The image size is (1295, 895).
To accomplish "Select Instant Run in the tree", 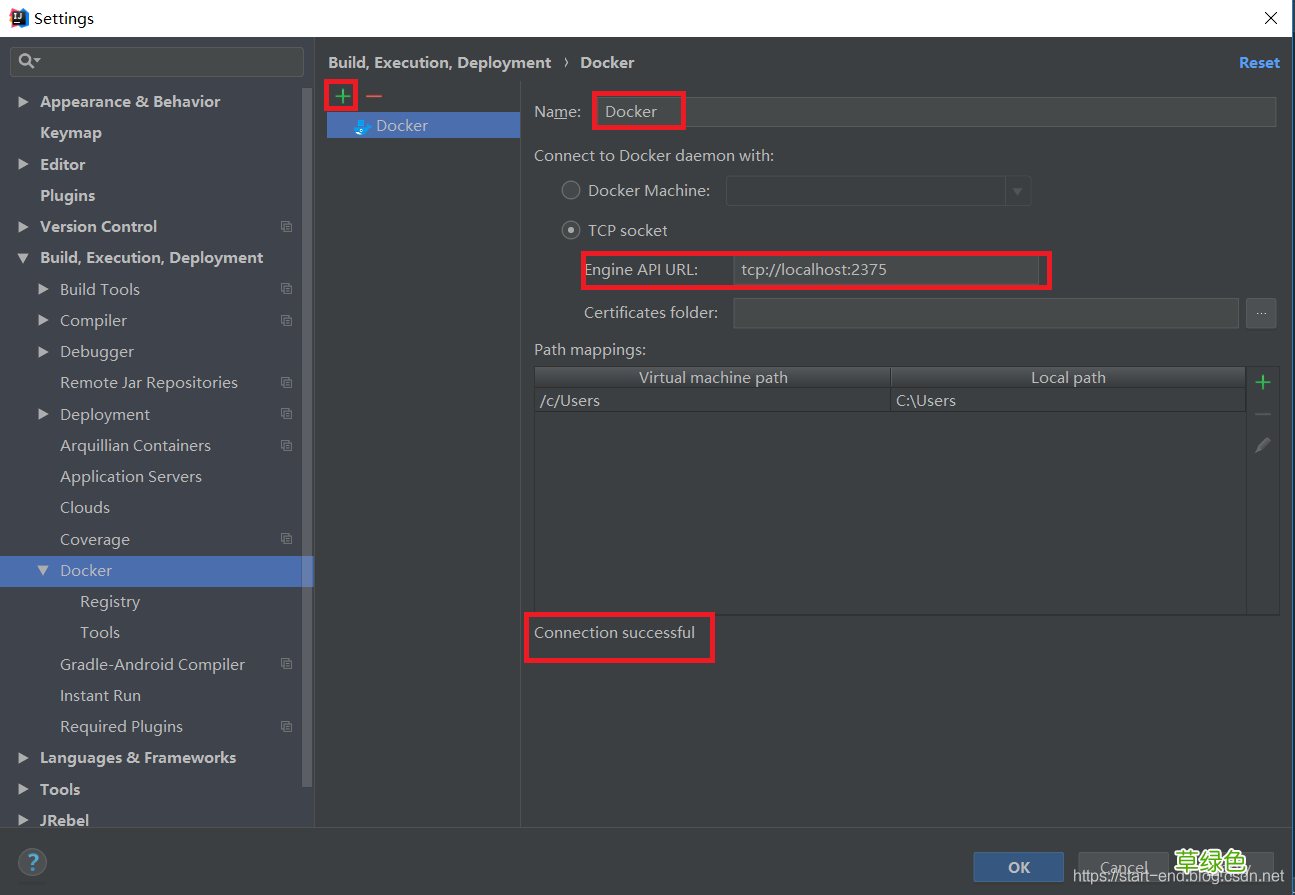I will pyautogui.click(x=100, y=696).
